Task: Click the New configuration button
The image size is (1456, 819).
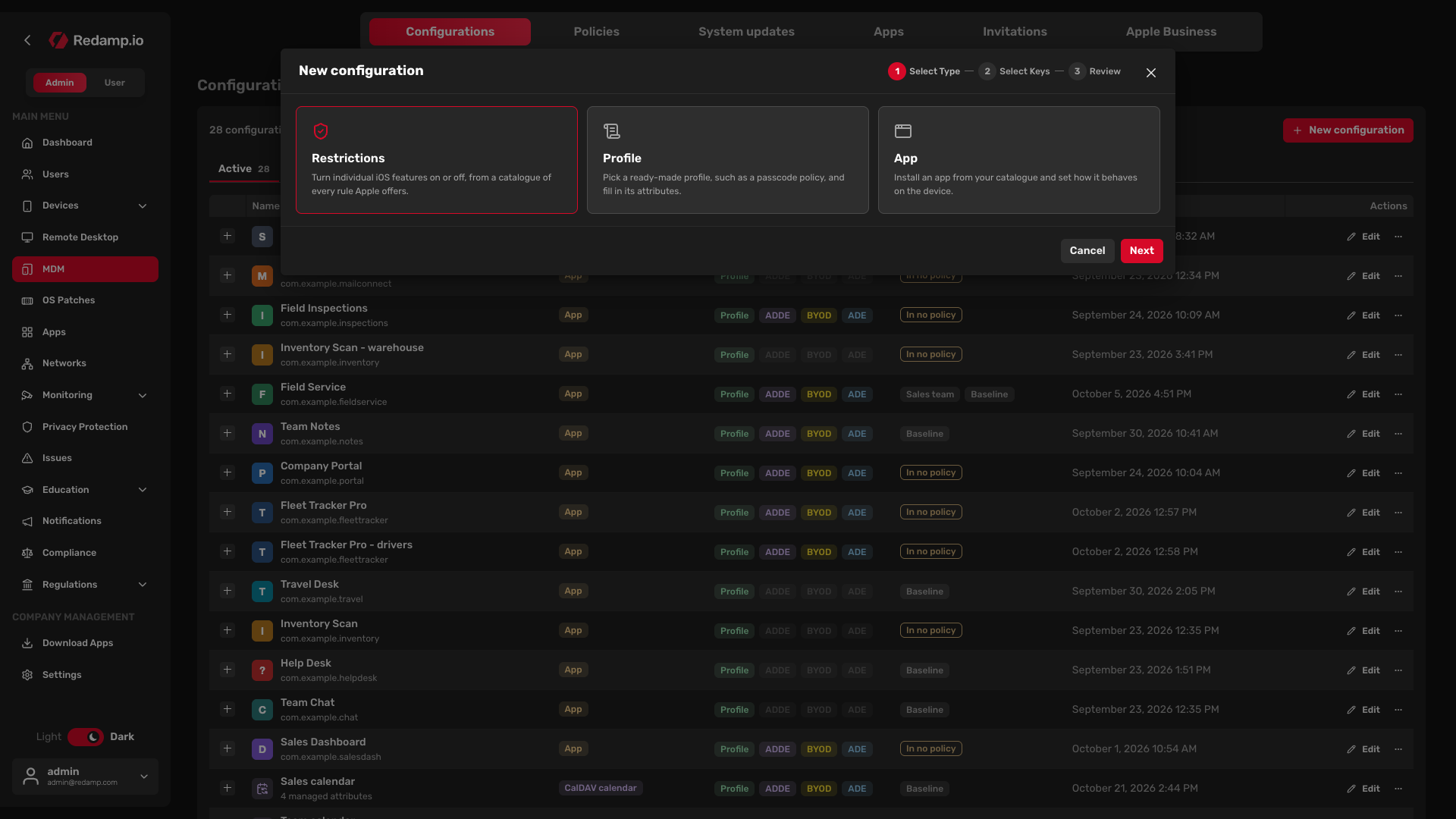Action: (1348, 130)
